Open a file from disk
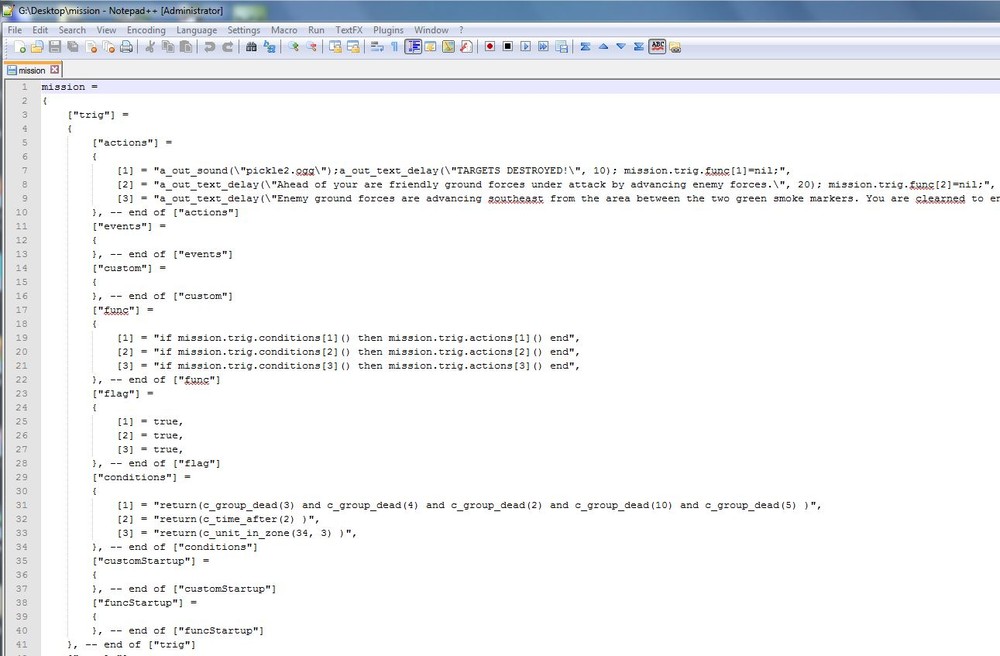1000x656 pixels. tap(37, 46)
